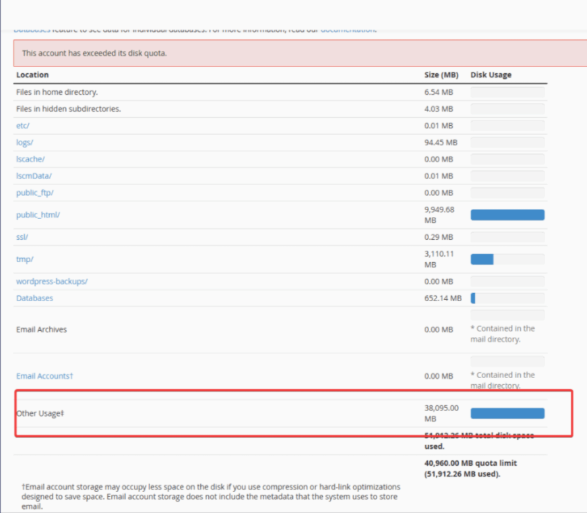The width and height of the screenshot is (587, 523).
Task: Open the public_html/ directory link
Action: click(x=38, y=215)
